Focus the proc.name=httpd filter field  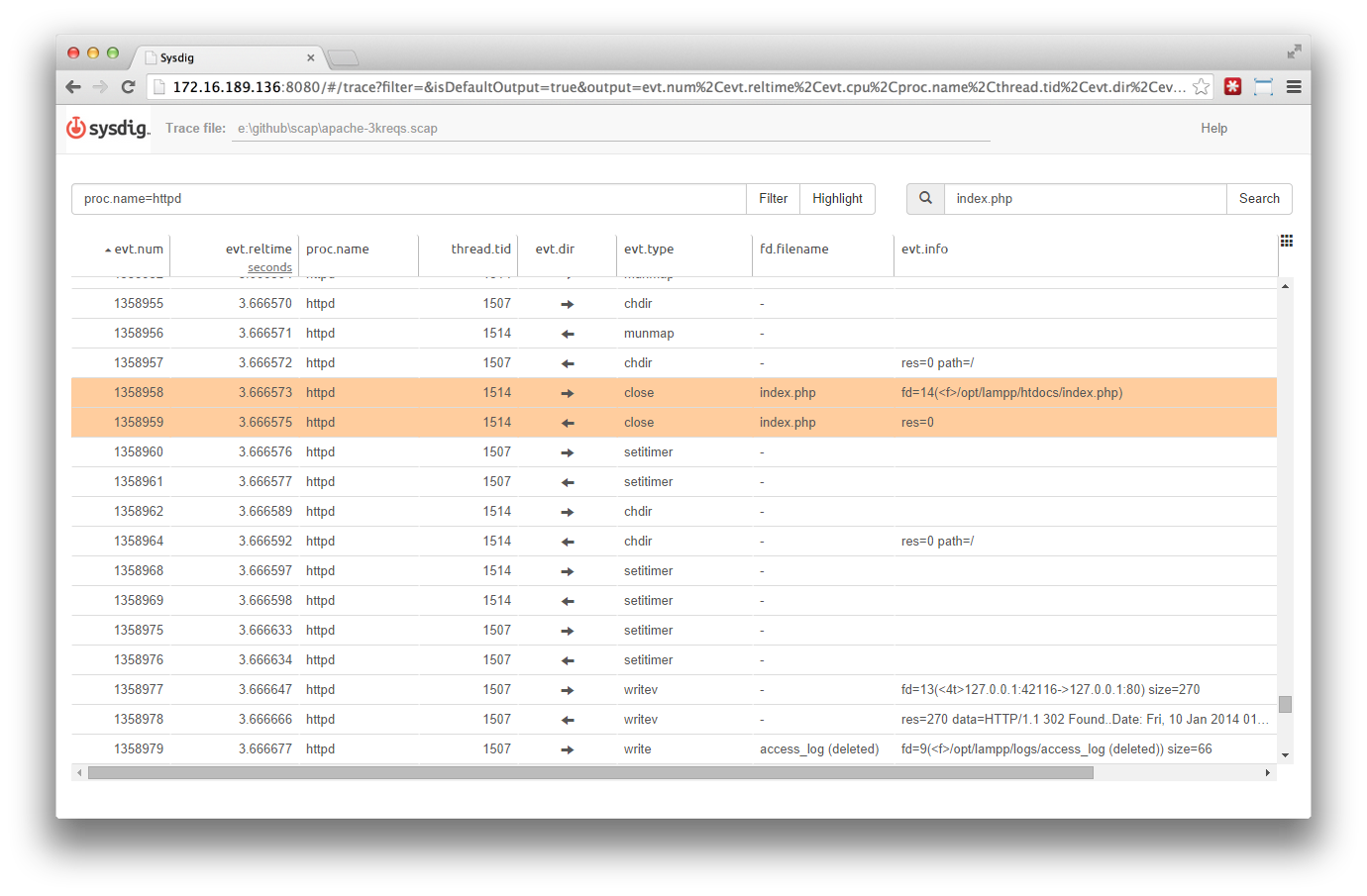click(x=409, y=198)
